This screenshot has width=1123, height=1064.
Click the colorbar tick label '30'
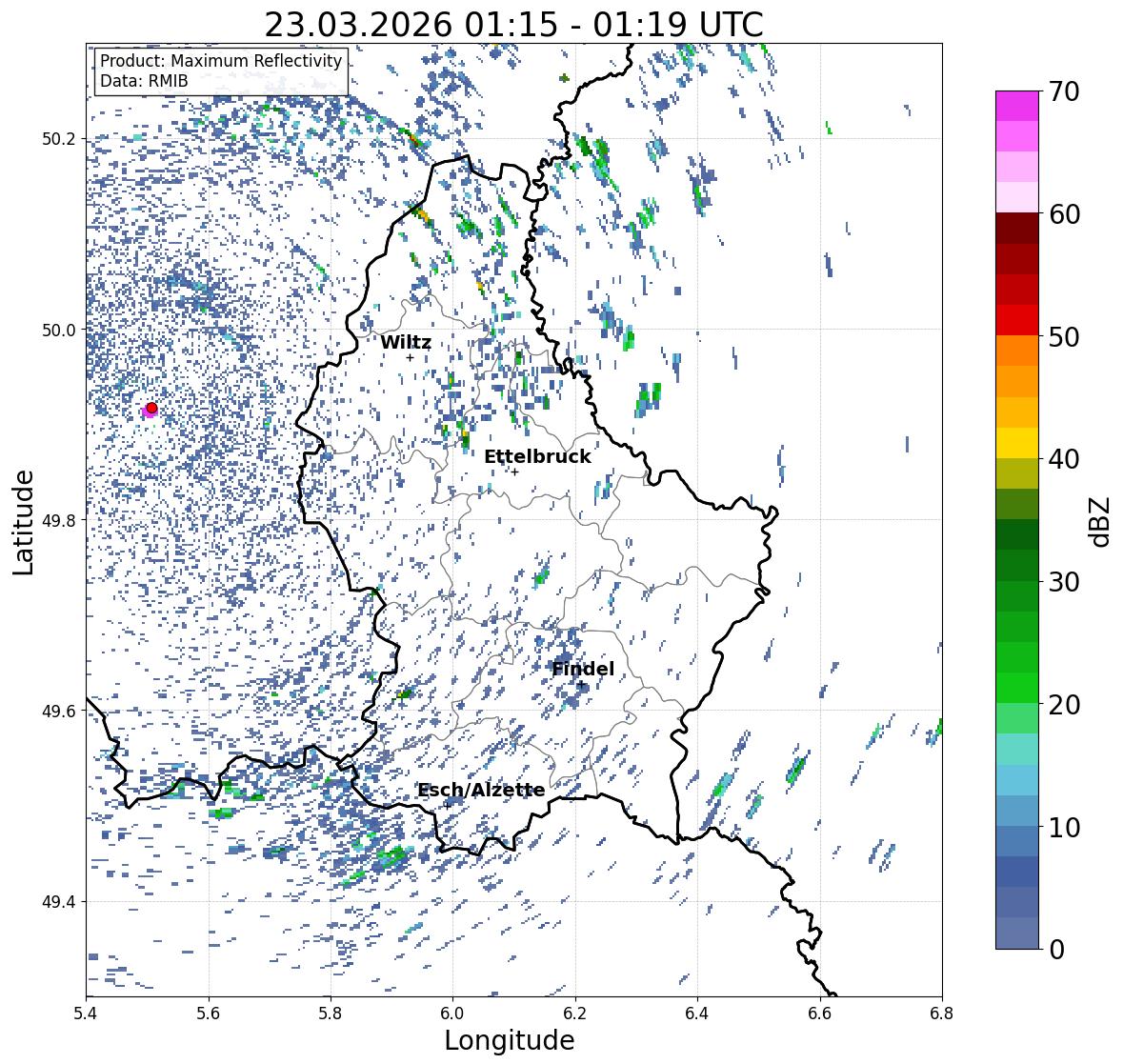[1064, 582]
